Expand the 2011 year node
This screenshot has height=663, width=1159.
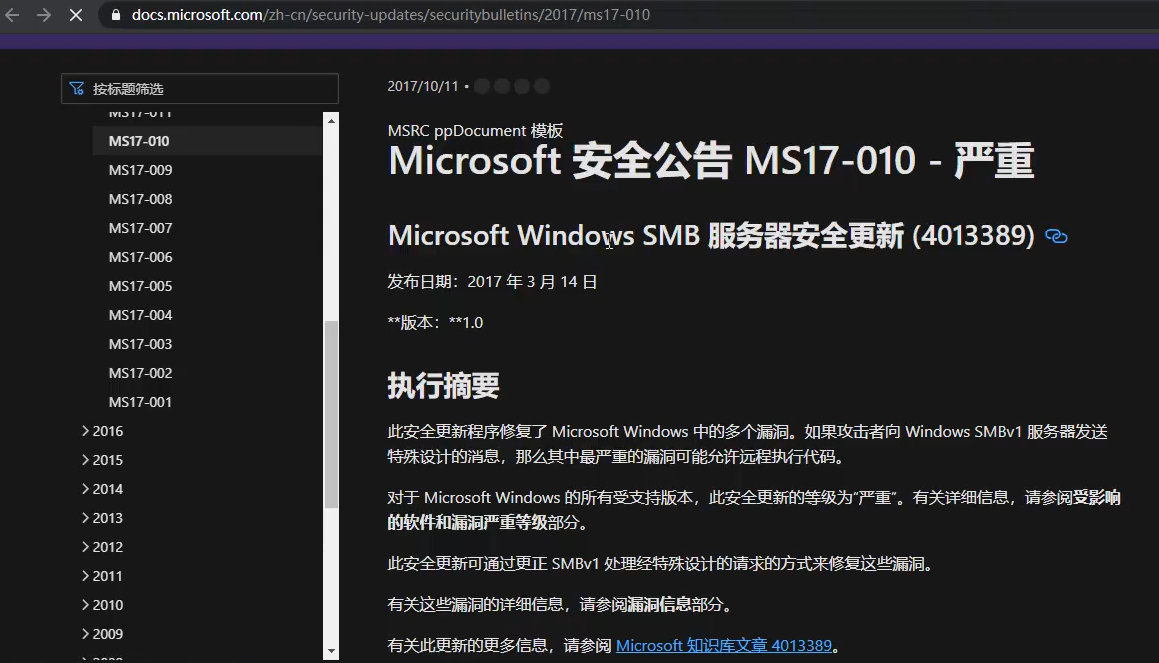click(x=102, y=576)
